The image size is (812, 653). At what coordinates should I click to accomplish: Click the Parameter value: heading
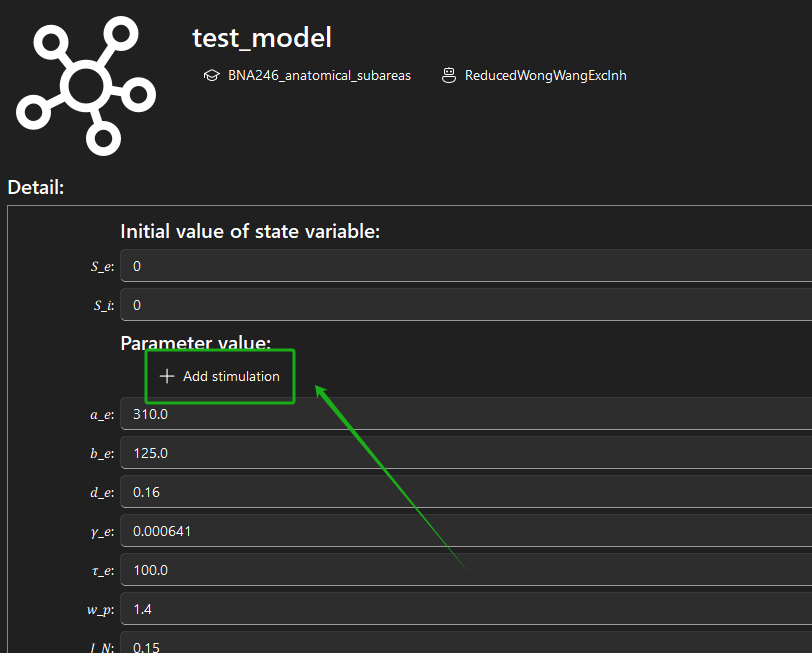click(x=196, y=342)
